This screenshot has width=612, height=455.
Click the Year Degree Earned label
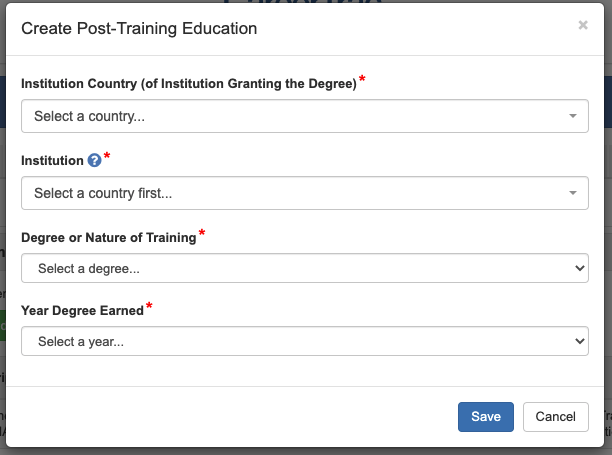pyautogui.click(x=82, y=311)
